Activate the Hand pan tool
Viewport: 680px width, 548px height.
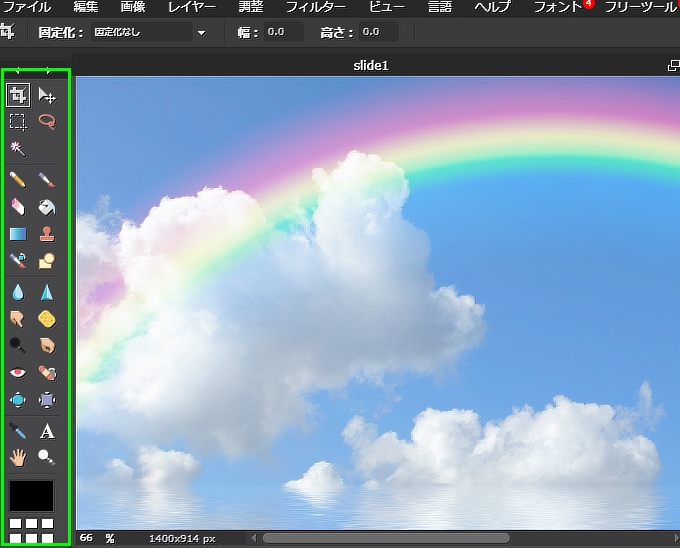(18, 457)
